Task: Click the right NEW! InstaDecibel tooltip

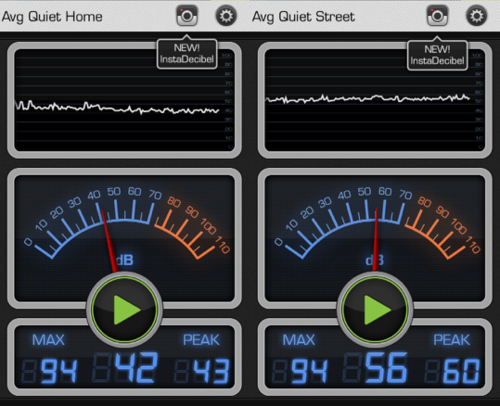Action: coord(437,55)
